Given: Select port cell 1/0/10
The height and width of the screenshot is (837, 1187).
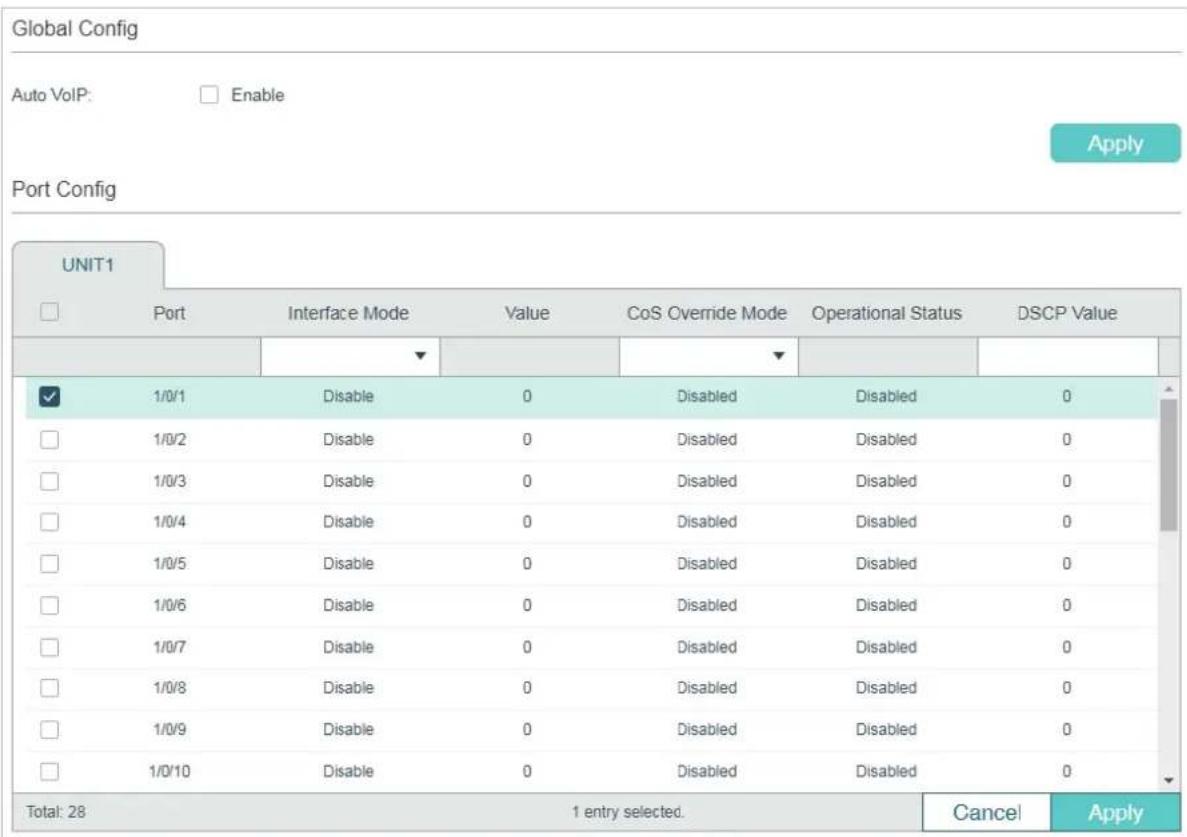Looking at the screenshot, I should 169,771.
